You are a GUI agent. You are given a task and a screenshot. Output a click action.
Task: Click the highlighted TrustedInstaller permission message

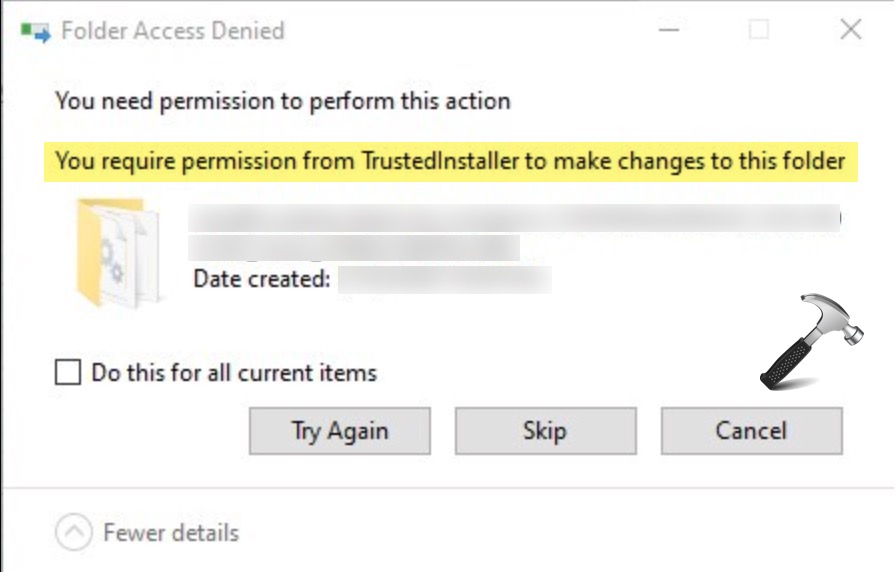point(450,161)
